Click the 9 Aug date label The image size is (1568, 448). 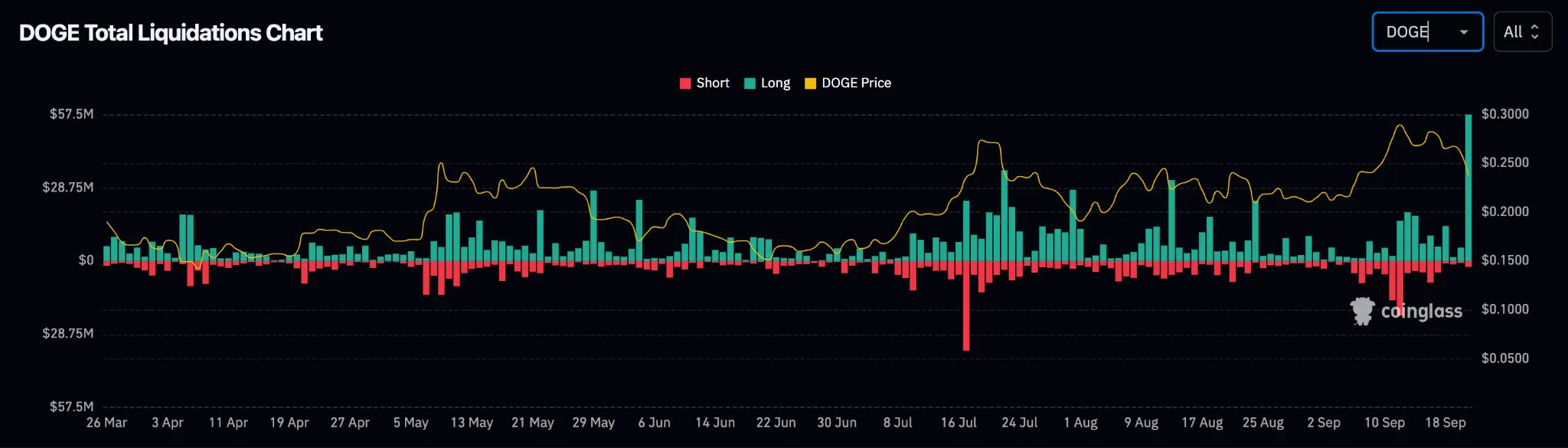click(x=1142, y=423)
